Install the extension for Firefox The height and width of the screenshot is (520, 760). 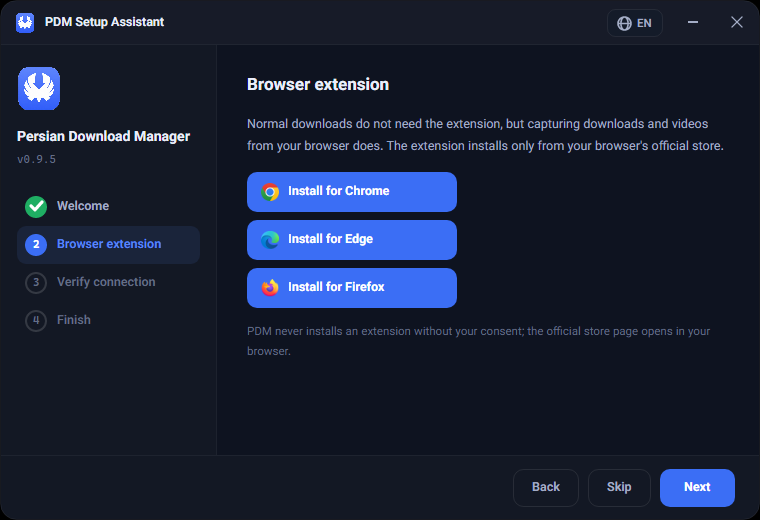pos(352,288)
